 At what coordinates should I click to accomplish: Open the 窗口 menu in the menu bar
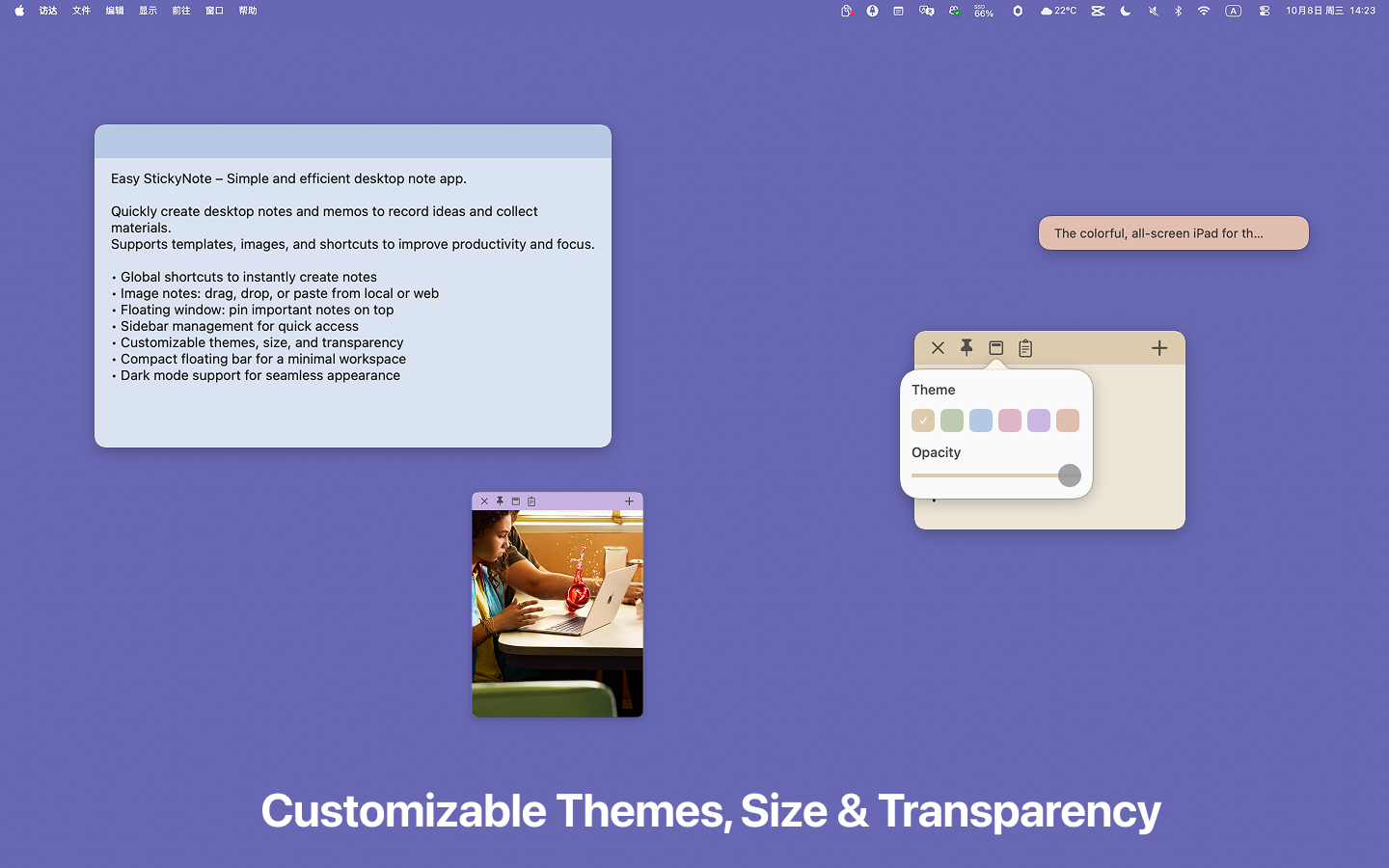pyautogui.click(x=214, y=11)
